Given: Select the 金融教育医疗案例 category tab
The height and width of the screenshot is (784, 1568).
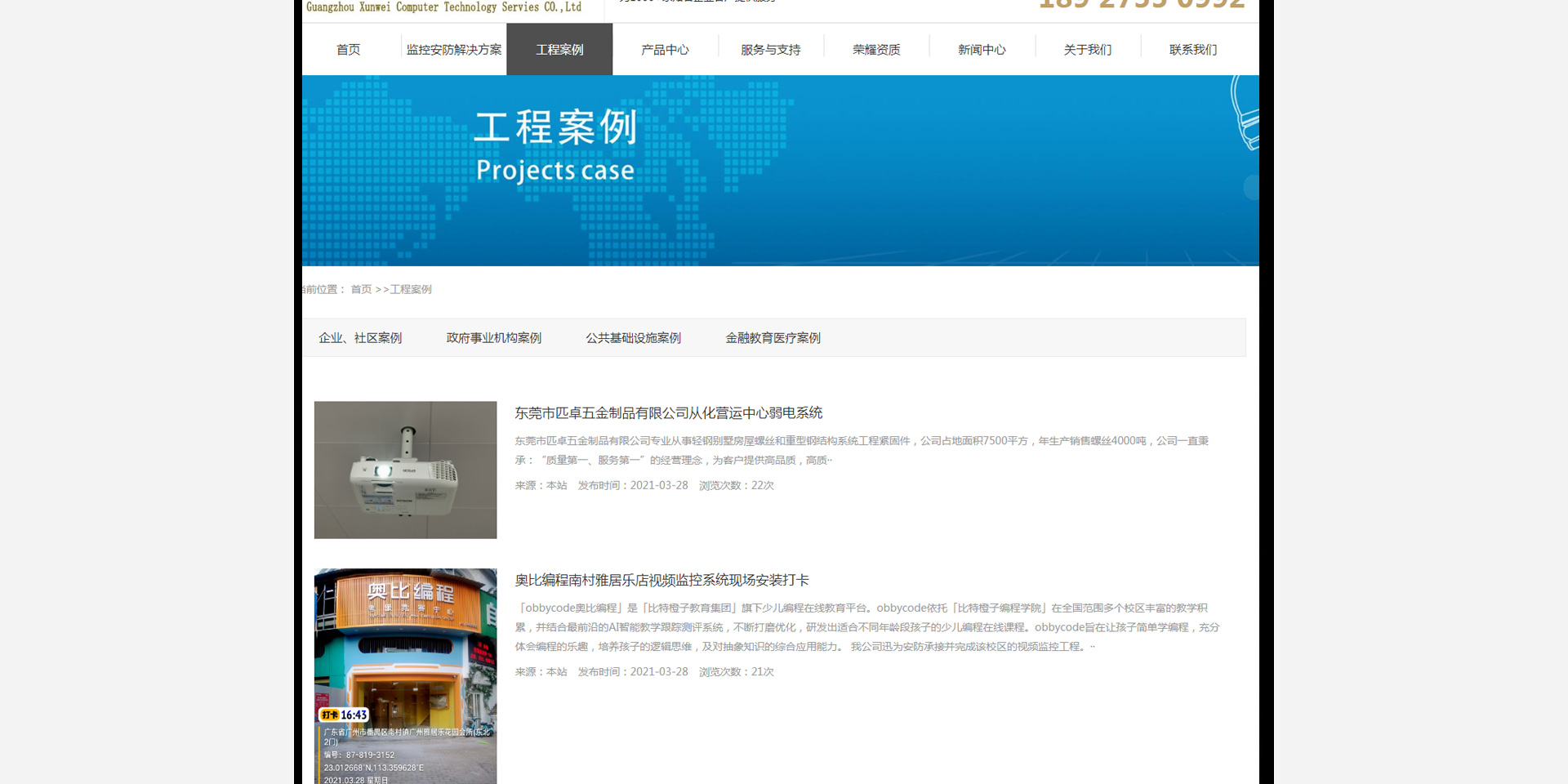Looking at the screenshot, I should (773, 338).
